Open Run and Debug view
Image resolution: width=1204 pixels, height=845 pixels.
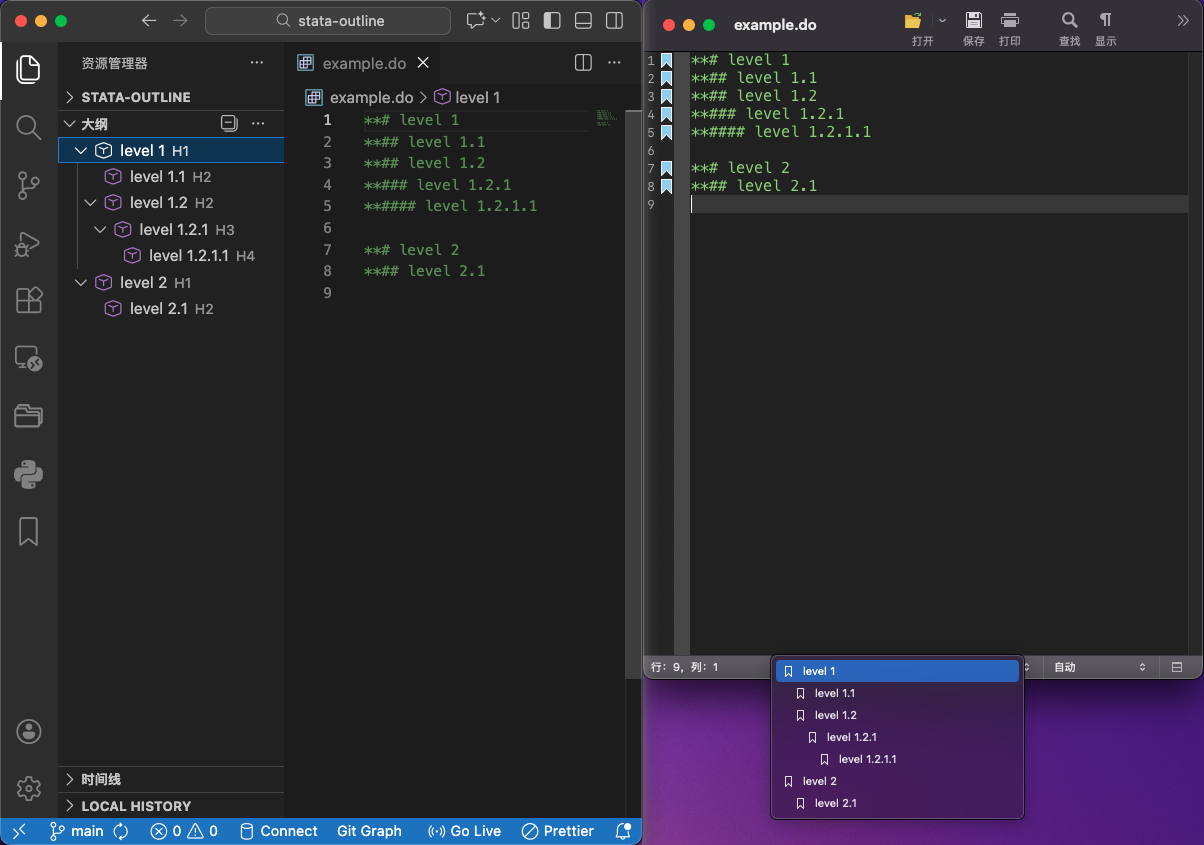pyautogui.click(x=28, y=243)
